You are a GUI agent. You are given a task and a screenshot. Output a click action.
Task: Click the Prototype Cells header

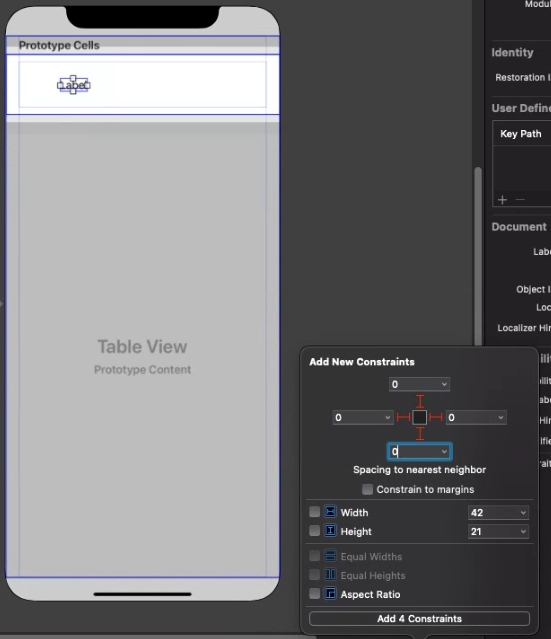click(x=59, y=45)
